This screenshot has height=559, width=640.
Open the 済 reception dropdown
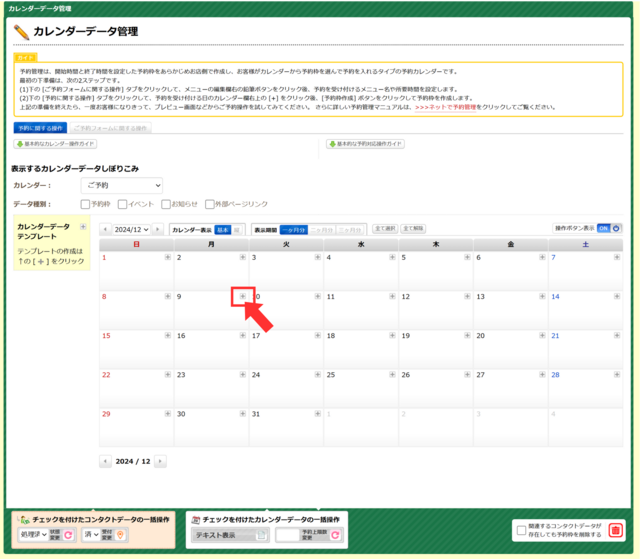(x=91, y=535)
